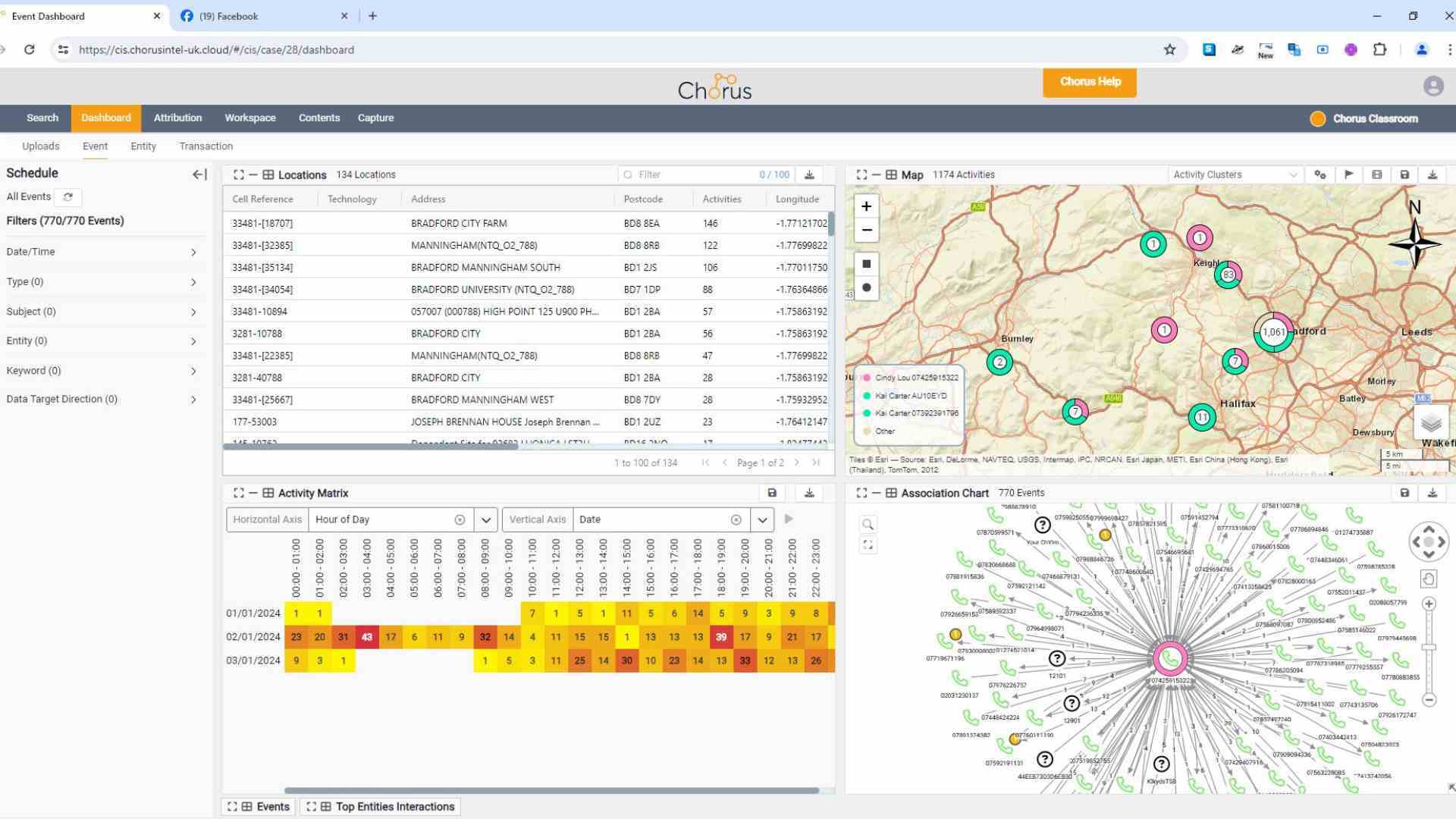Click the flag icon in Map toolbar
The image size is (1456, 819).
1348,175
